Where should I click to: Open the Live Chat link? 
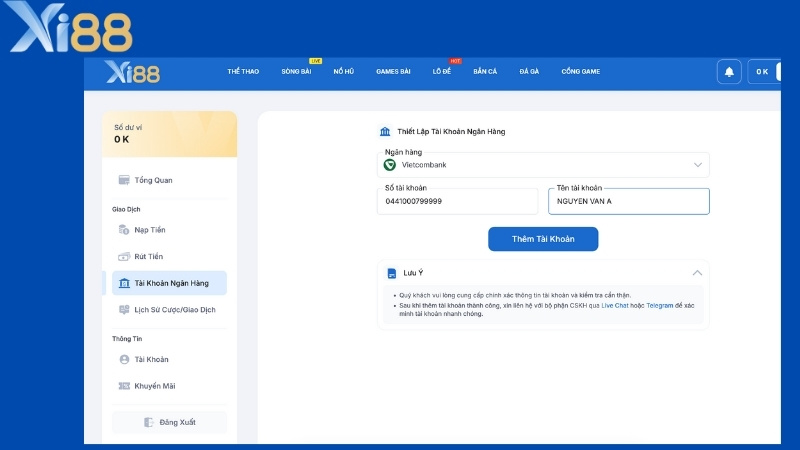615,306
